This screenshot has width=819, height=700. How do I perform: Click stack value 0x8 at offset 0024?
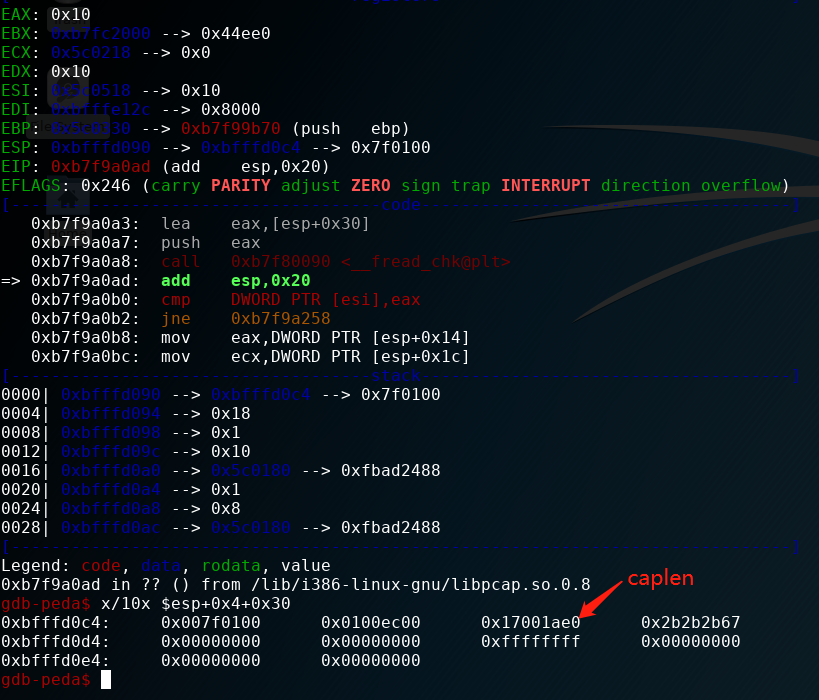[x=226, y=508]
